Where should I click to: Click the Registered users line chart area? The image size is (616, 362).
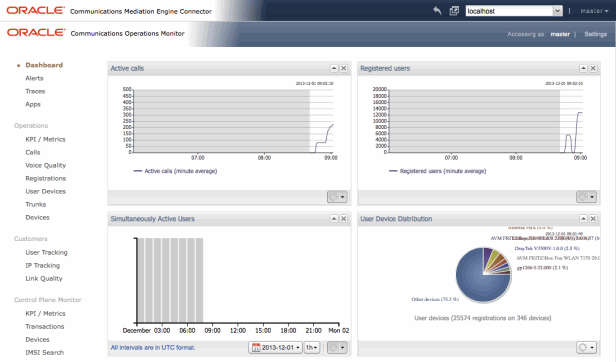point(486,121)
